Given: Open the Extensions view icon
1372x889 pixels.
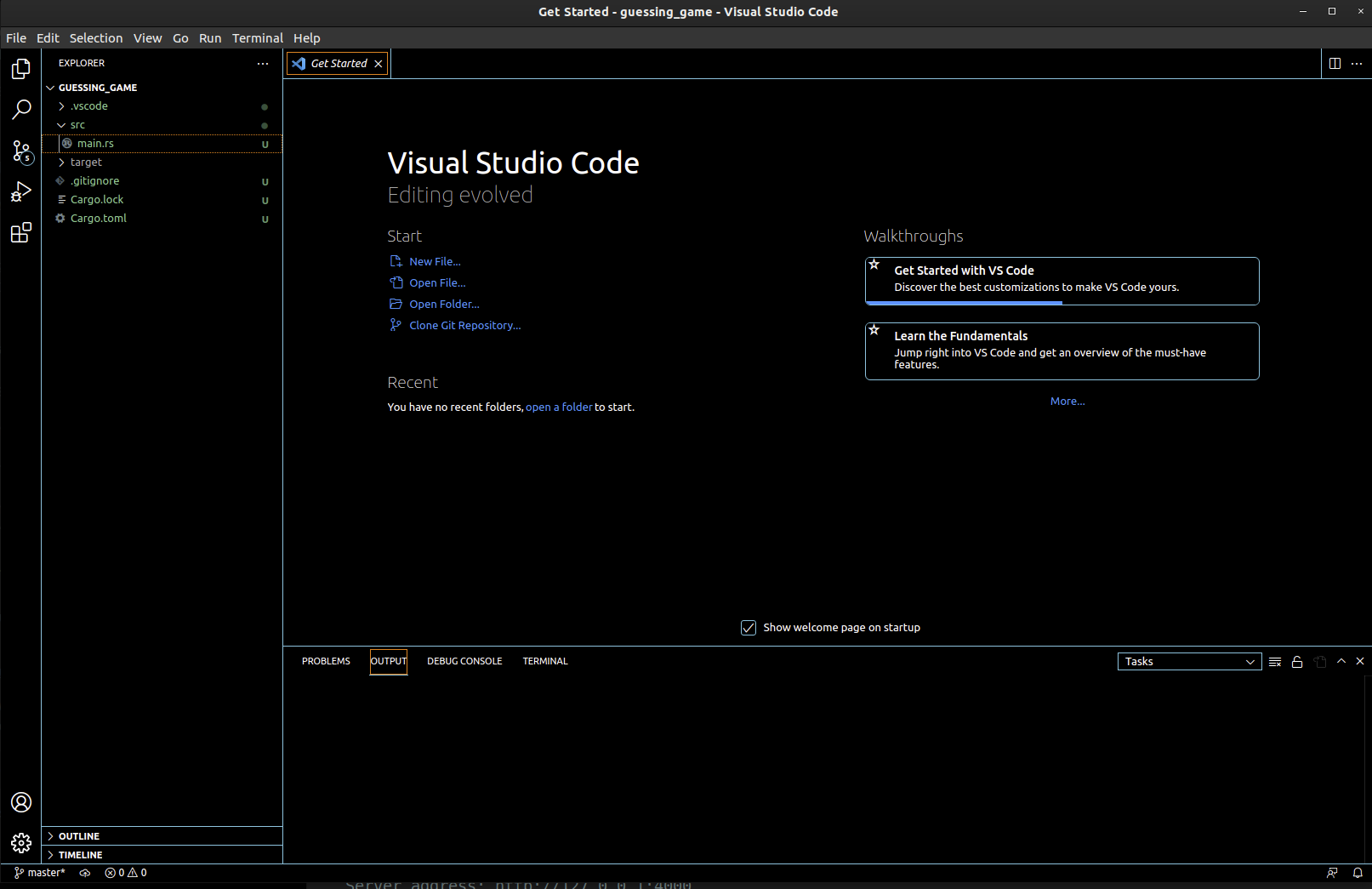Looking at the screenshot, I should pos(21,233).
